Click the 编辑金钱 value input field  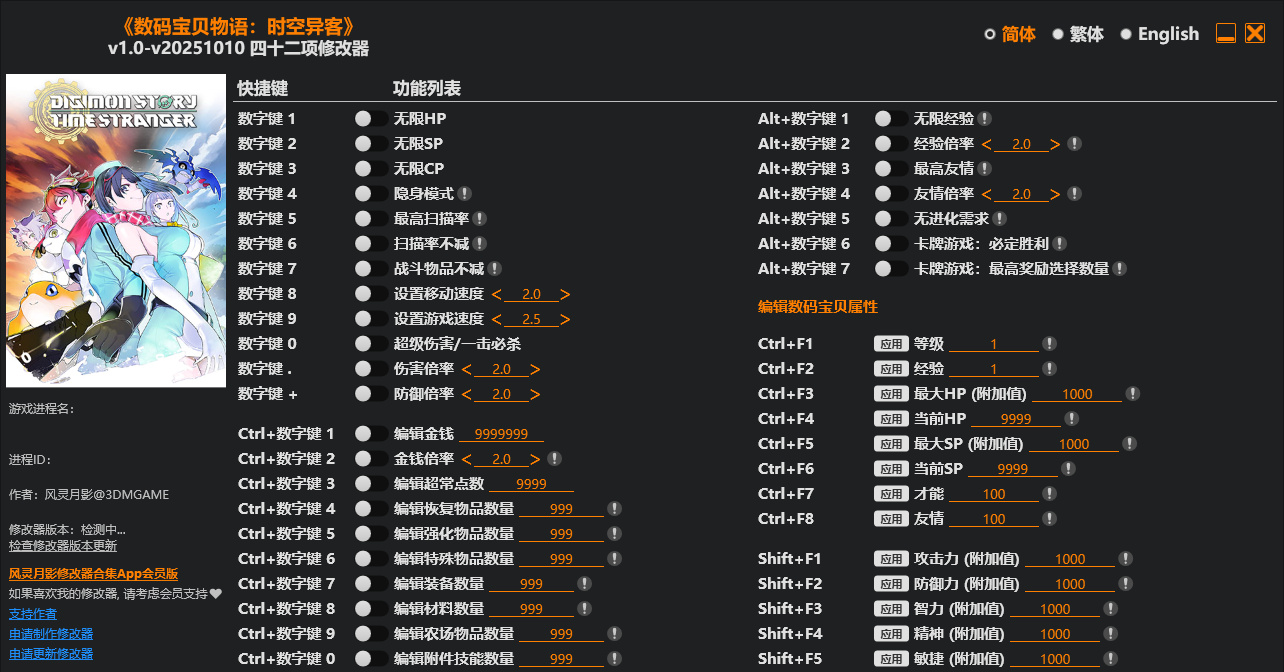(501, 434)
